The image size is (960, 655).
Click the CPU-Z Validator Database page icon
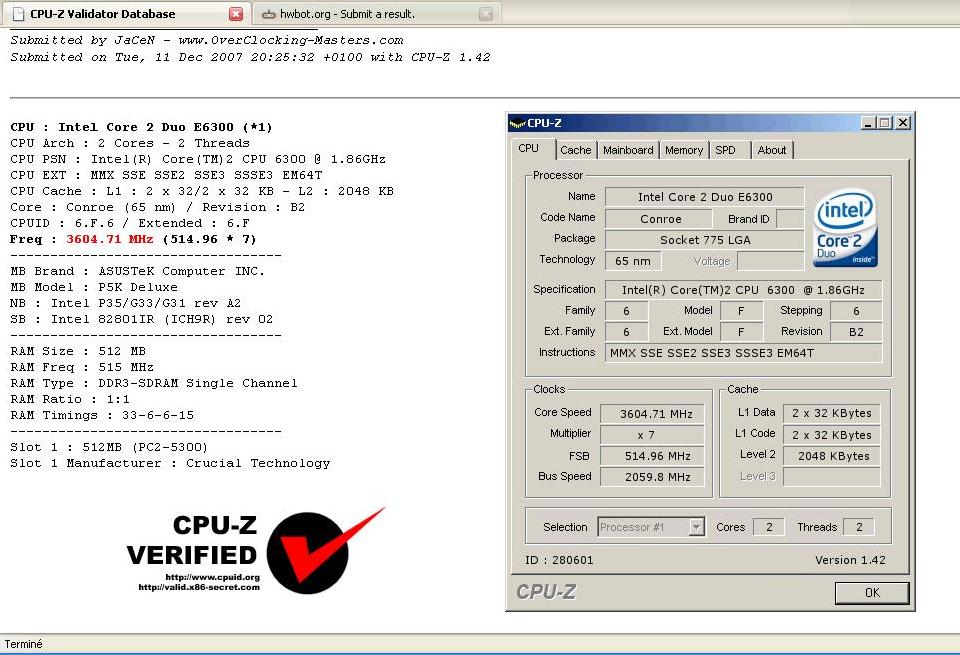pyautogui.click(x=18, y=13)
